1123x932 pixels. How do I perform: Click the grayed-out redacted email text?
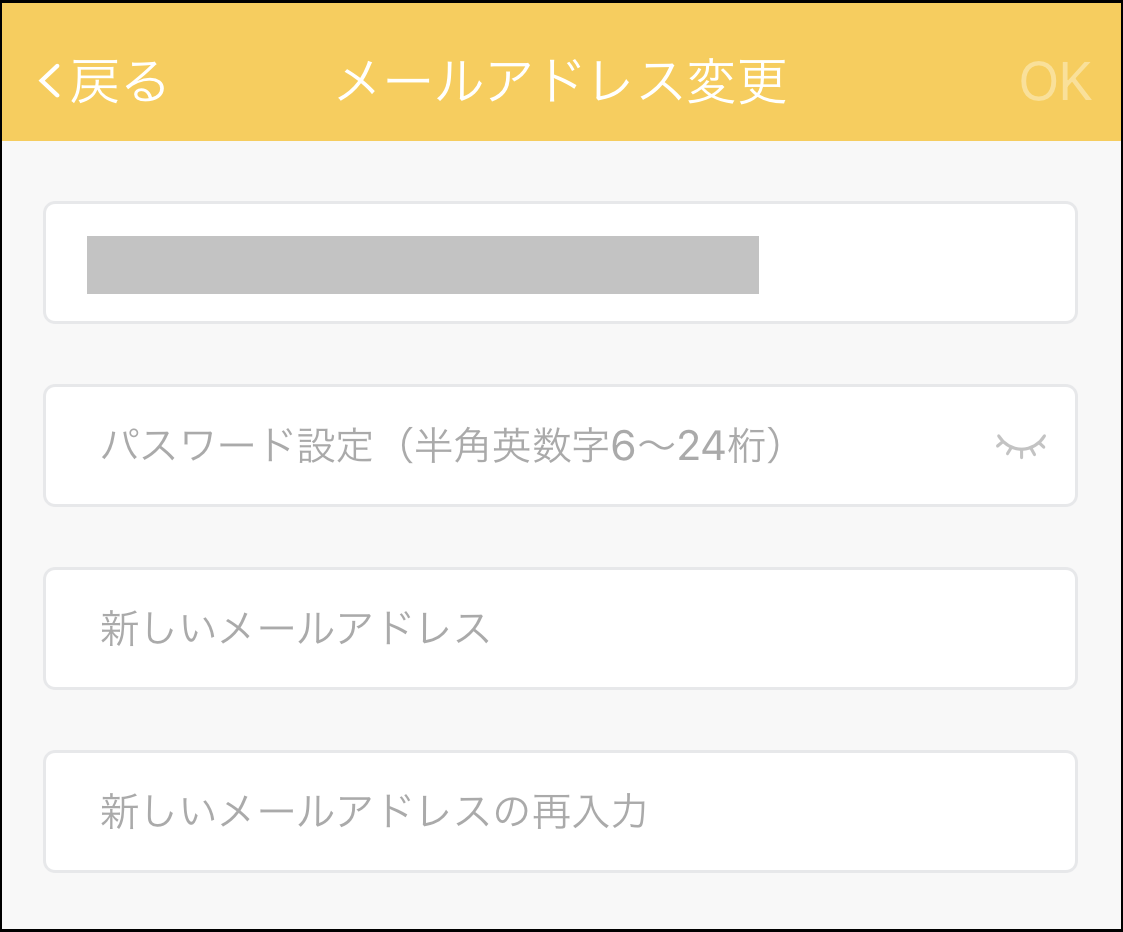pyautogui.click(x=422, y=265)
